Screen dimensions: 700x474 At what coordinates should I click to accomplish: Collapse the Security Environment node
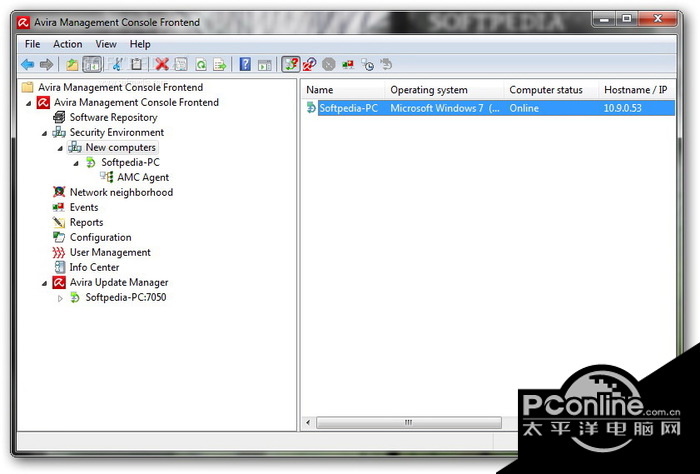44,133
